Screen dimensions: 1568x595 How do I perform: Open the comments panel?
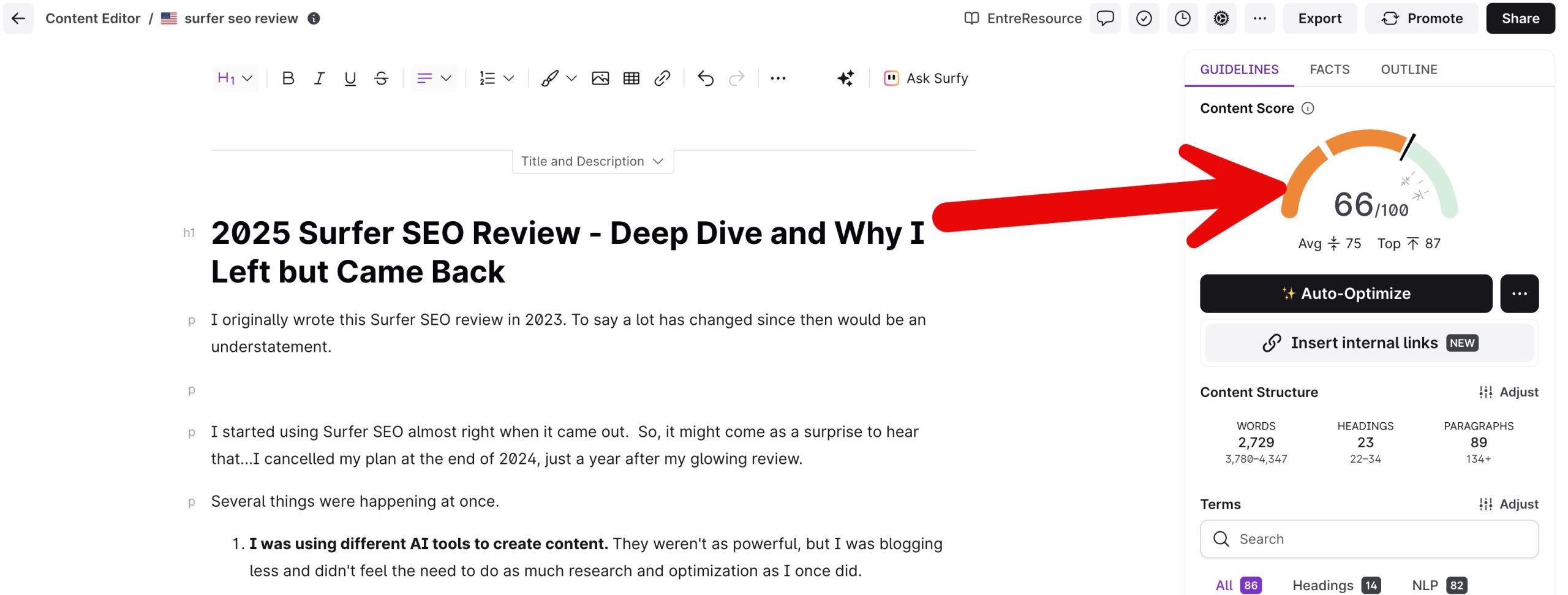click(1106, 18)
